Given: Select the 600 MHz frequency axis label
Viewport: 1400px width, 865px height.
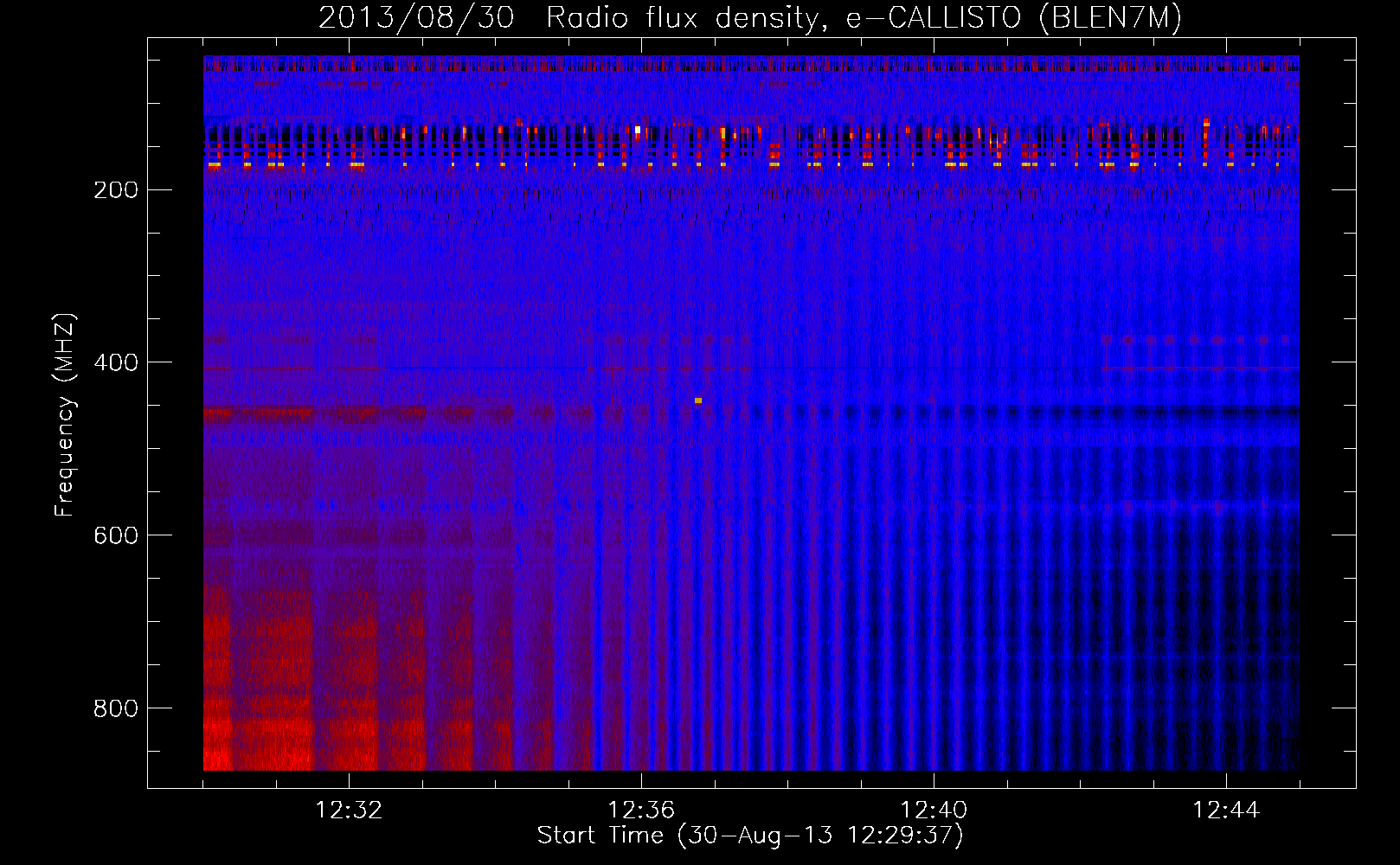Looking at the screenshot, I should click(116, 535).
